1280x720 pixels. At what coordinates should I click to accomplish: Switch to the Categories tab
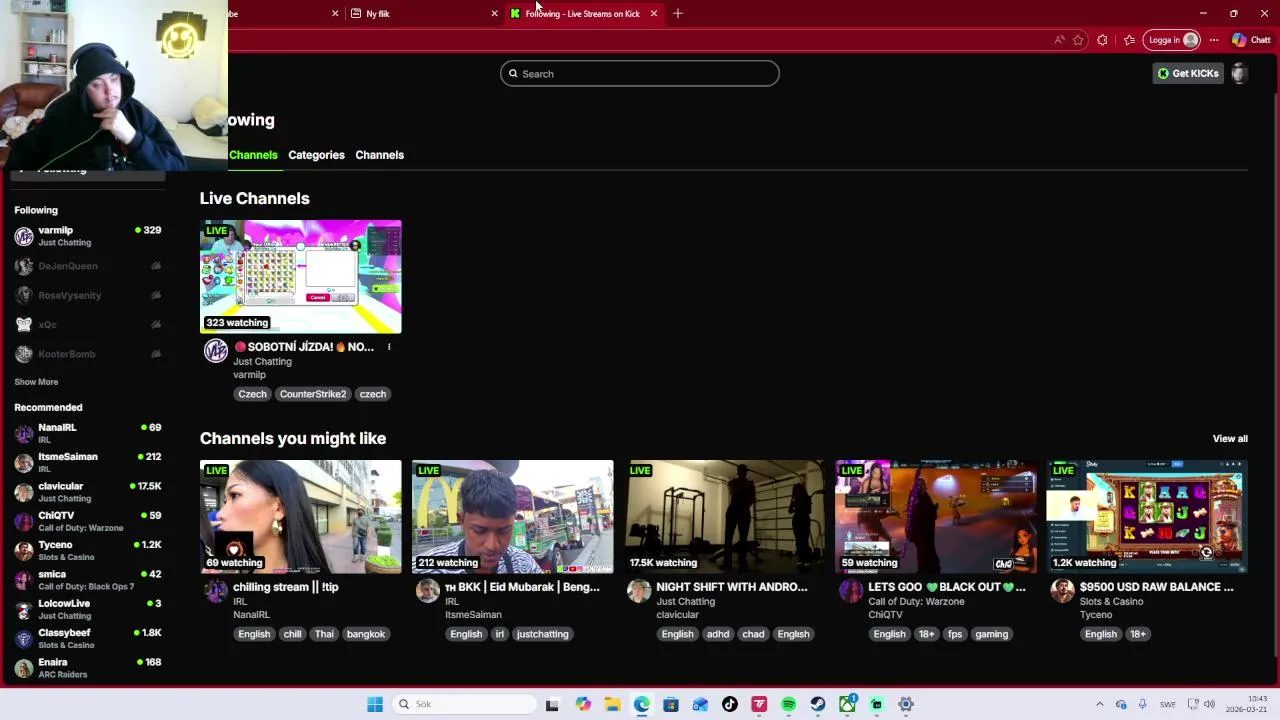[316, 155]
